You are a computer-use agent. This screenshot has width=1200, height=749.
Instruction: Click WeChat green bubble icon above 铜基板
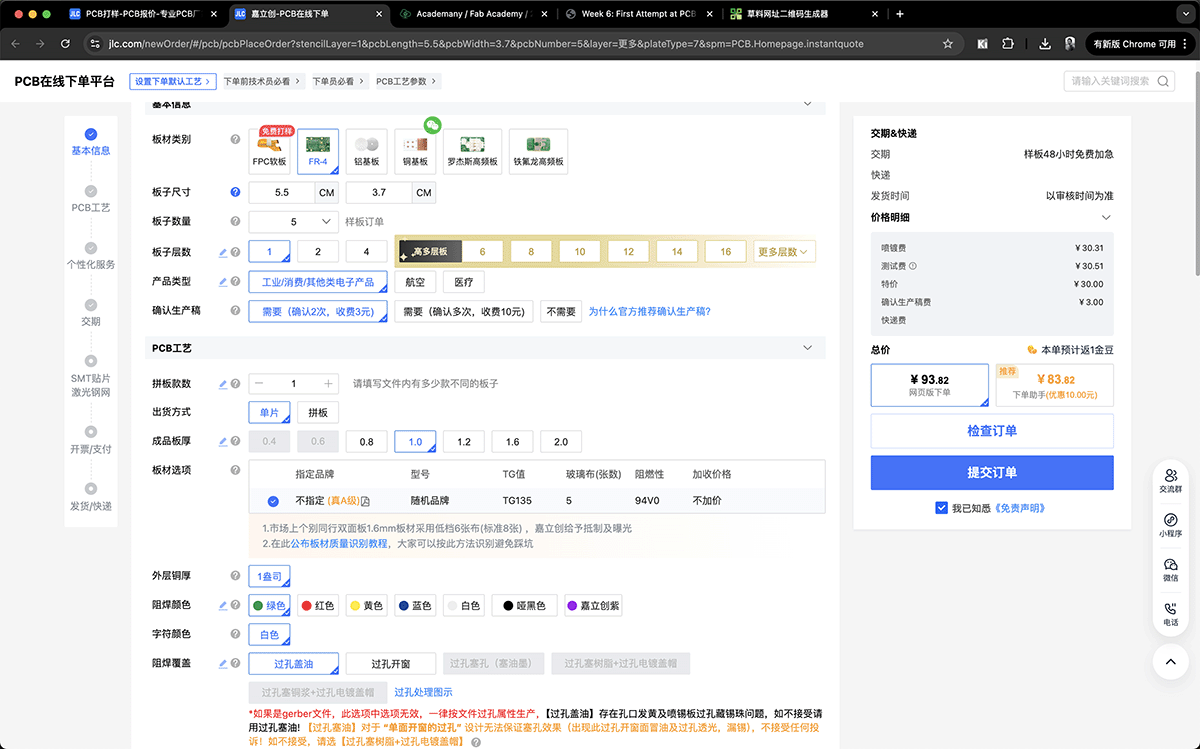(x=432, y=125)
